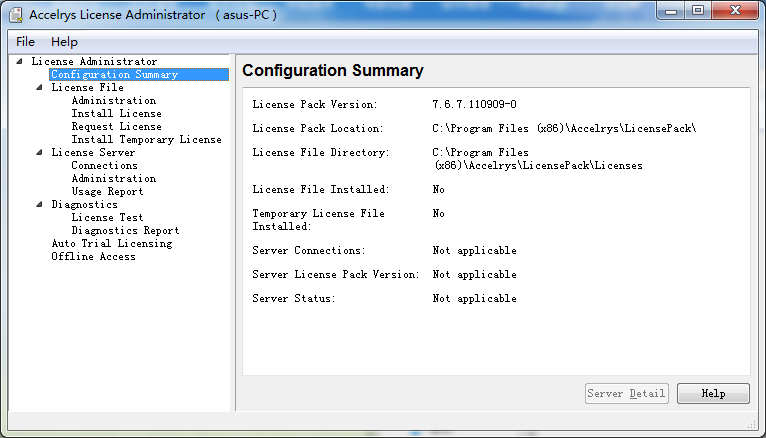This screenshot has height=438, width=766.
Task: Select Auto Trial Licensing
Action: click(x=111, y=244)
